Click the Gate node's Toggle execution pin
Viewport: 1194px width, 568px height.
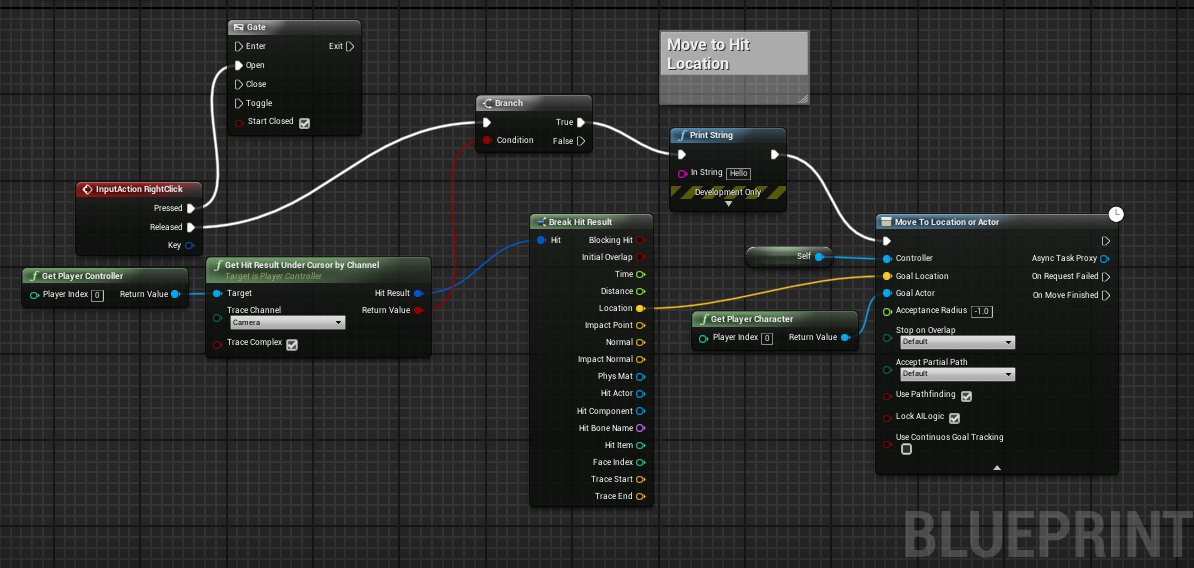pyautogui.click(x=238, y=104)
